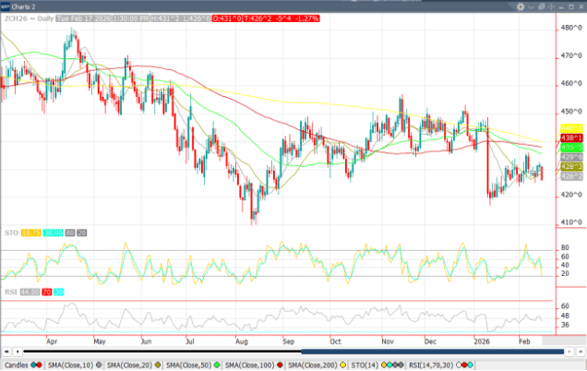Click the T:426^2 -1.27% last trade box
The width and height of the screenshot is (587, 371).
coord(281,18)
